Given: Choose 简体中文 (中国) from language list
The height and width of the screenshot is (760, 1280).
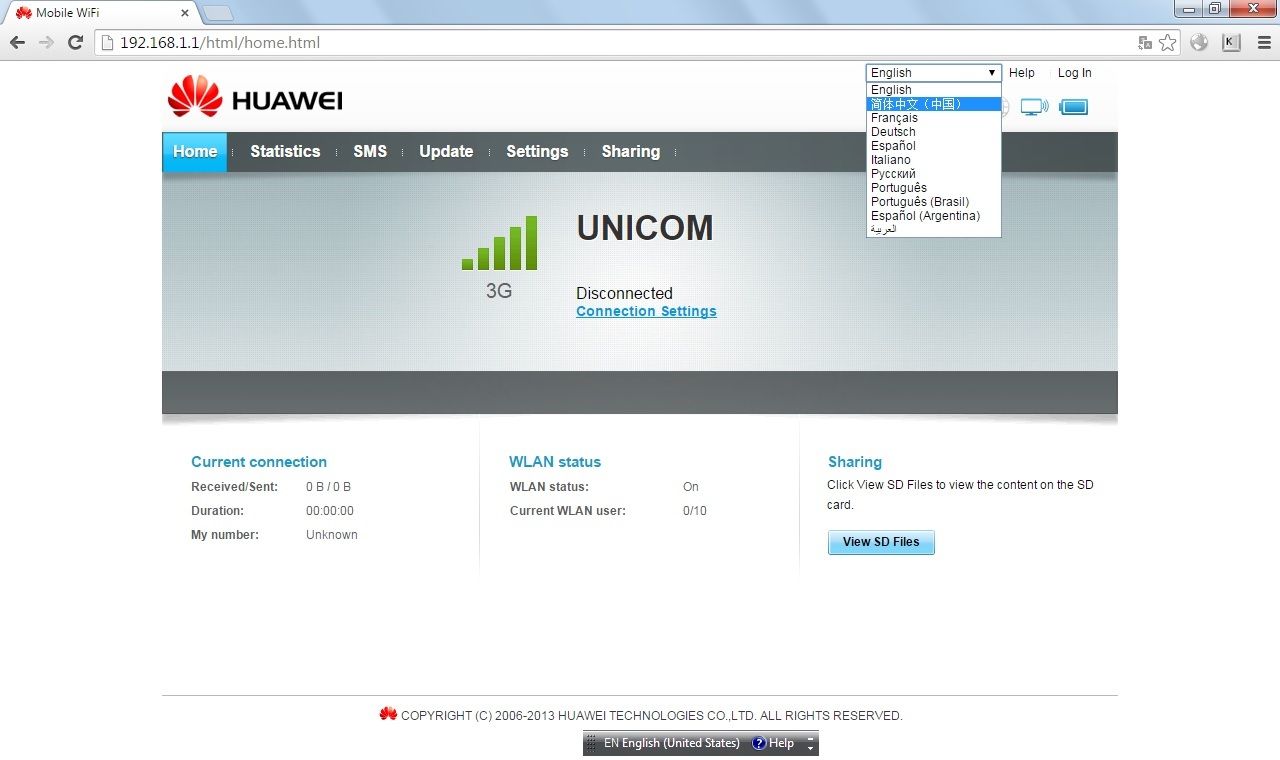Looking at the screenshot, I should (934, 104).
